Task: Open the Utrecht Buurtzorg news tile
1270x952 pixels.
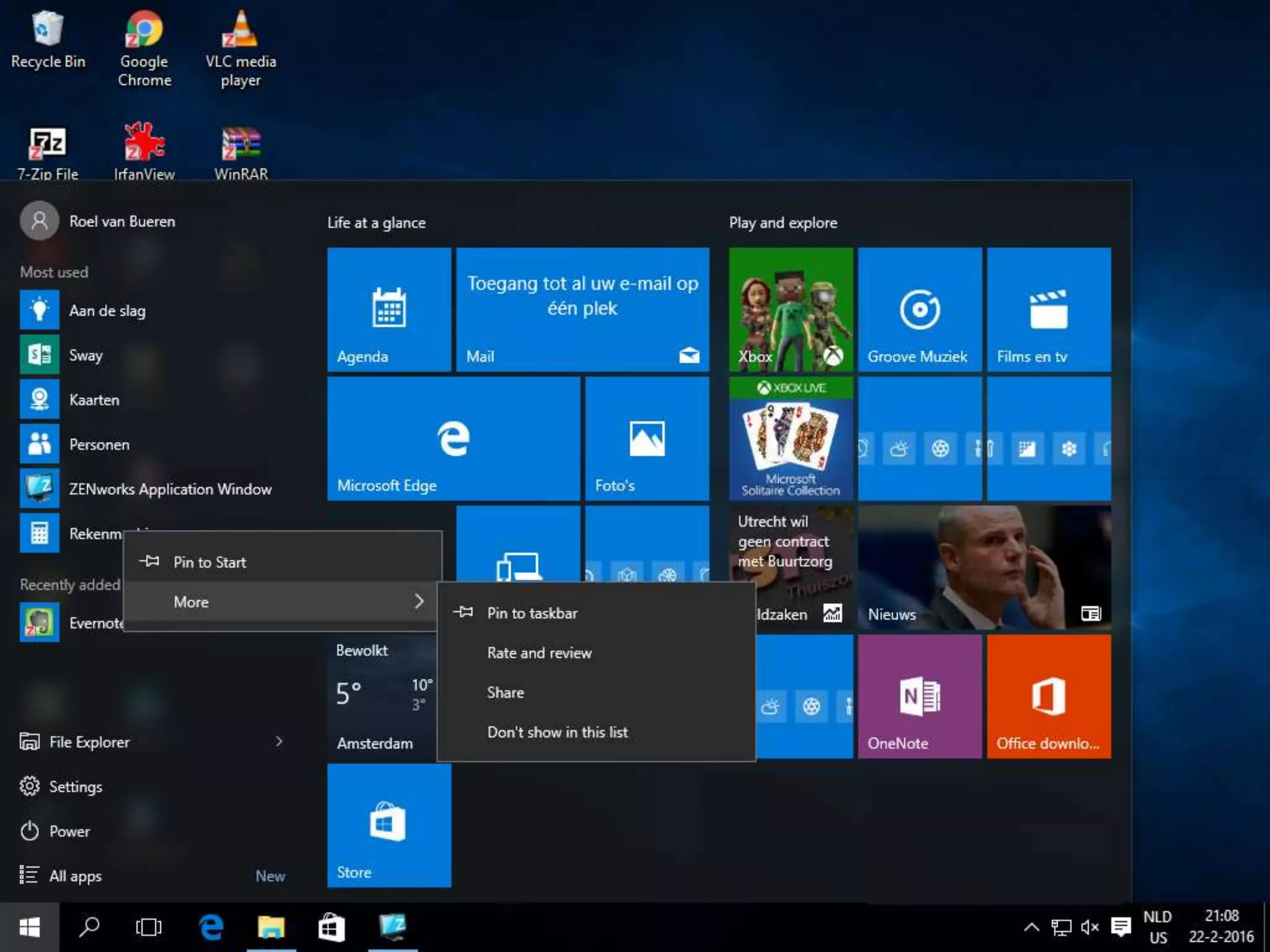Action: tap(791, 544)
